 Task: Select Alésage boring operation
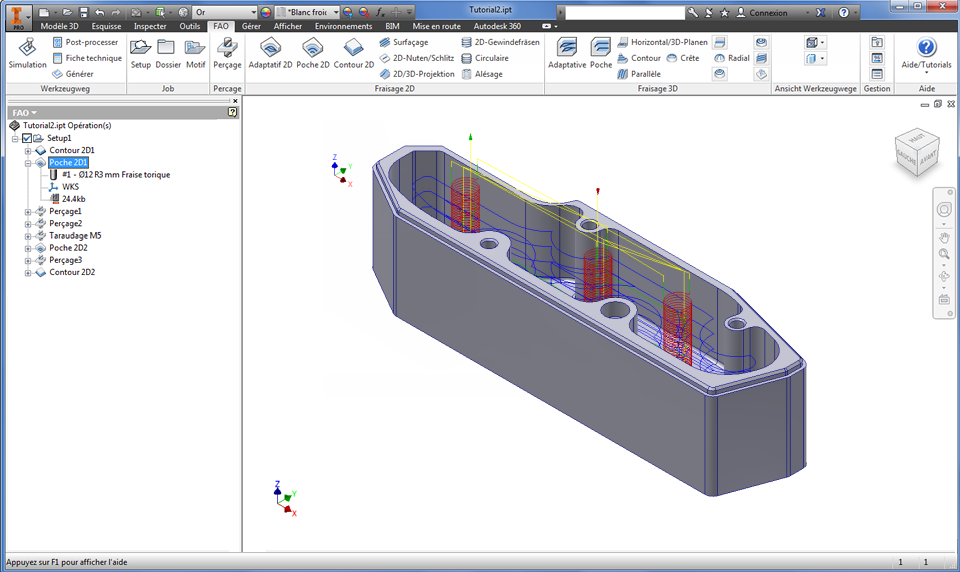[482, 74]
